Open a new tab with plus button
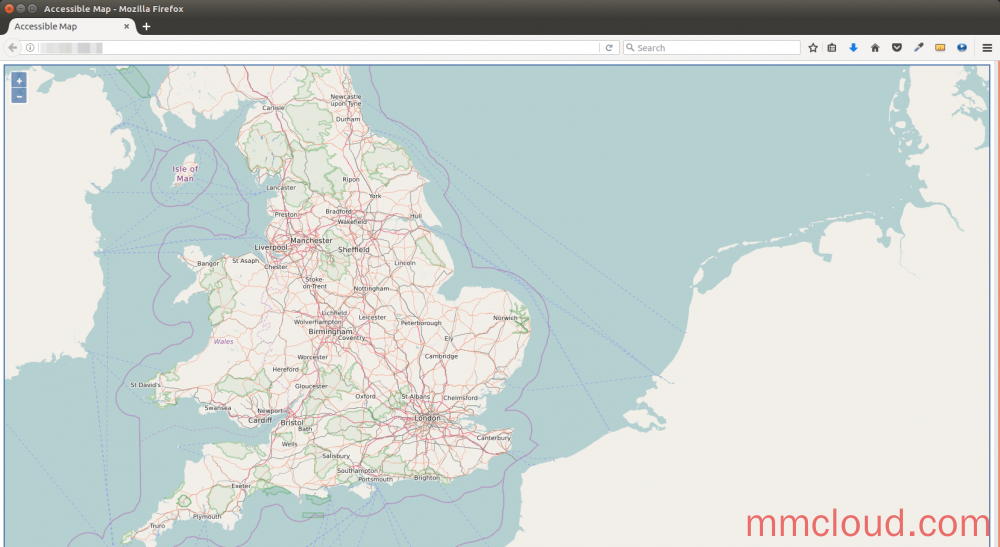Image resolution: width=1000 pixels, height=547 pixels. (x=146, y=26)
